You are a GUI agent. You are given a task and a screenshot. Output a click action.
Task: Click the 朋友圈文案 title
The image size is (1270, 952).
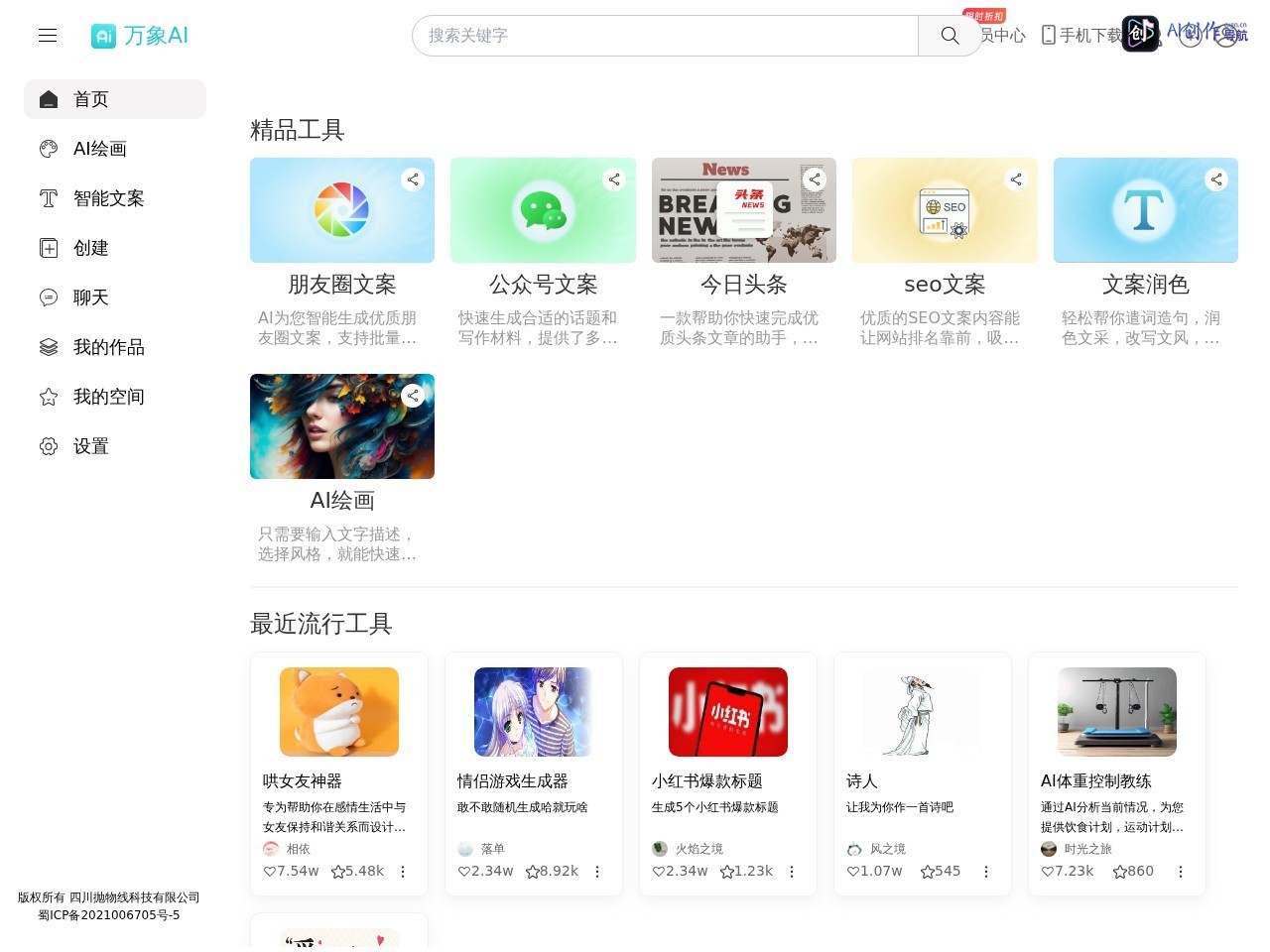click(x=342, y=285)
